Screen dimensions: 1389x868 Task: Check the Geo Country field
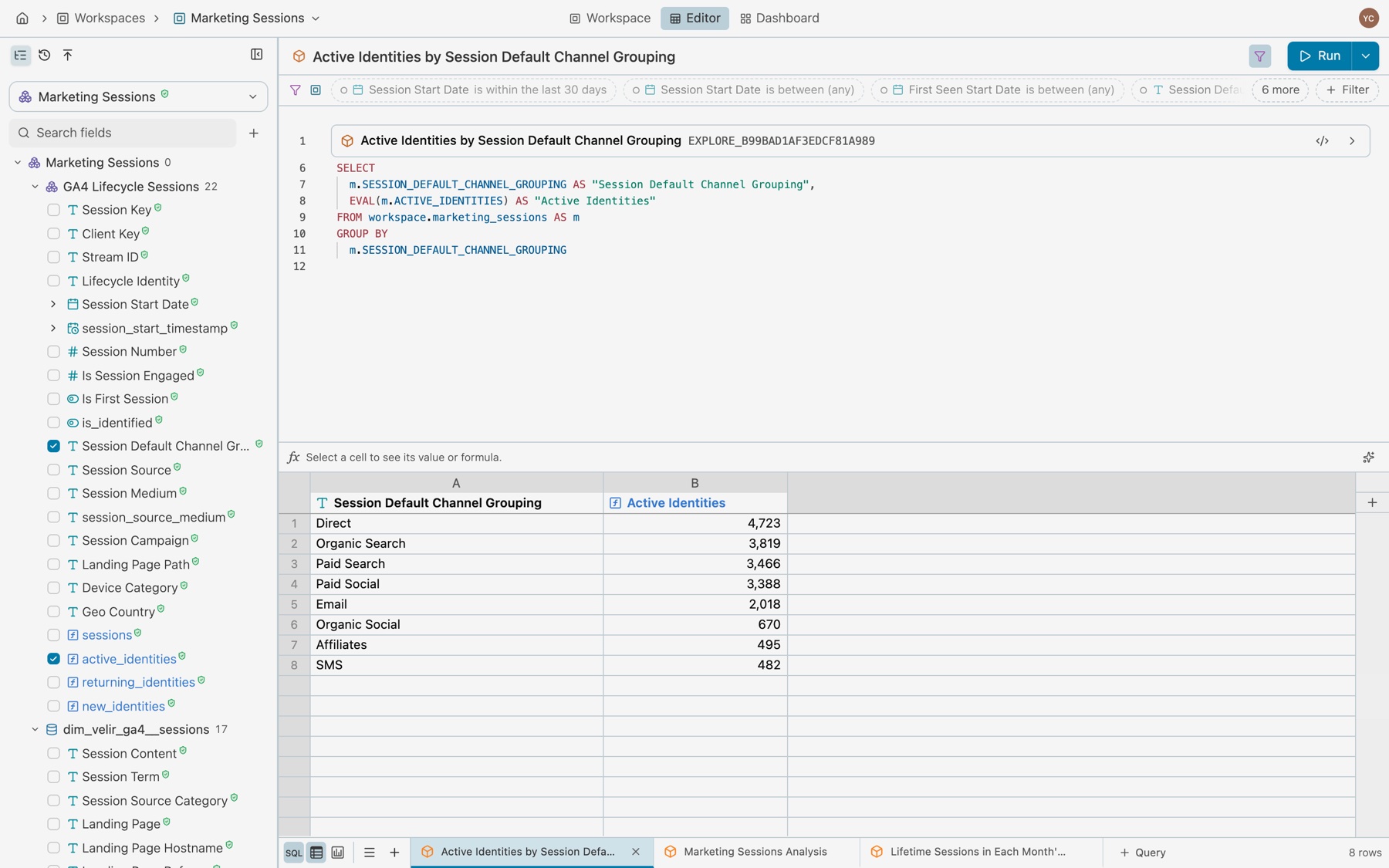(x=53, y=612)
